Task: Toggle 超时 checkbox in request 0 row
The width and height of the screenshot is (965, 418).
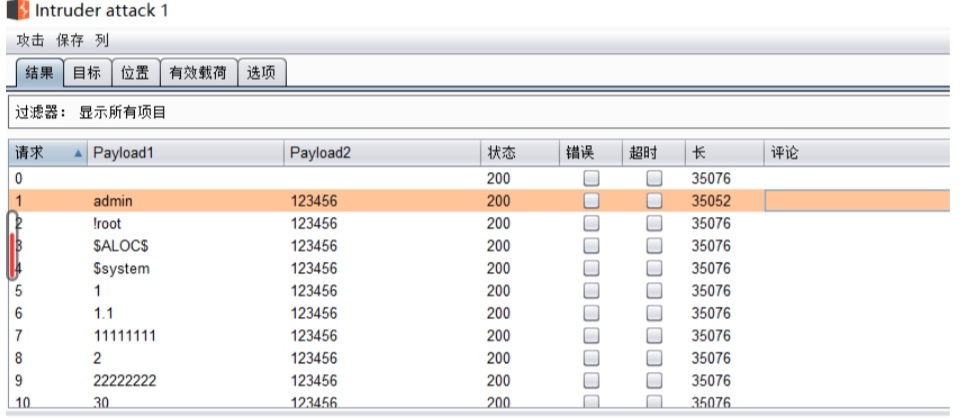Action: (x=654, y=179)
